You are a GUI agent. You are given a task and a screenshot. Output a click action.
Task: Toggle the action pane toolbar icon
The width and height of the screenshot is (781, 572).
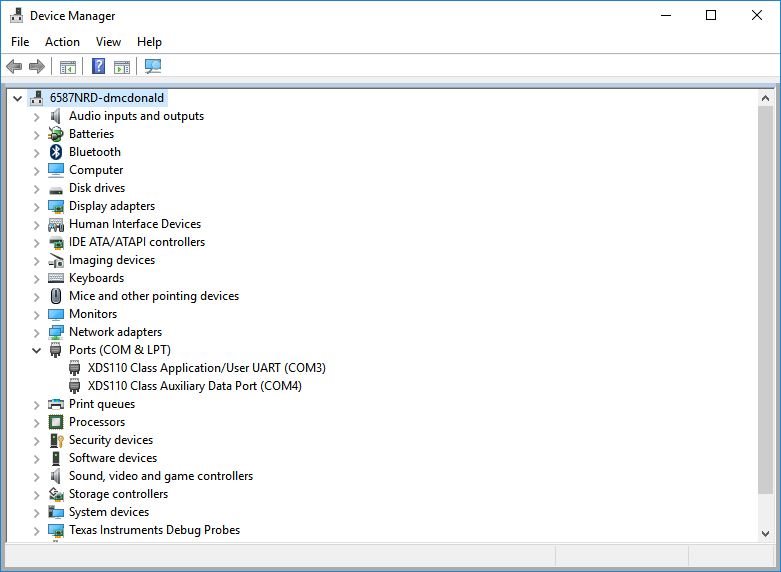point(122,66)
